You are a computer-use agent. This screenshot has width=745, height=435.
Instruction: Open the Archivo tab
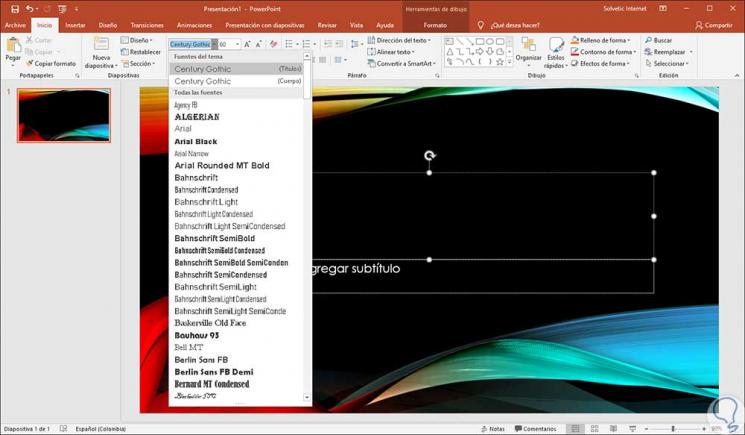15,25
